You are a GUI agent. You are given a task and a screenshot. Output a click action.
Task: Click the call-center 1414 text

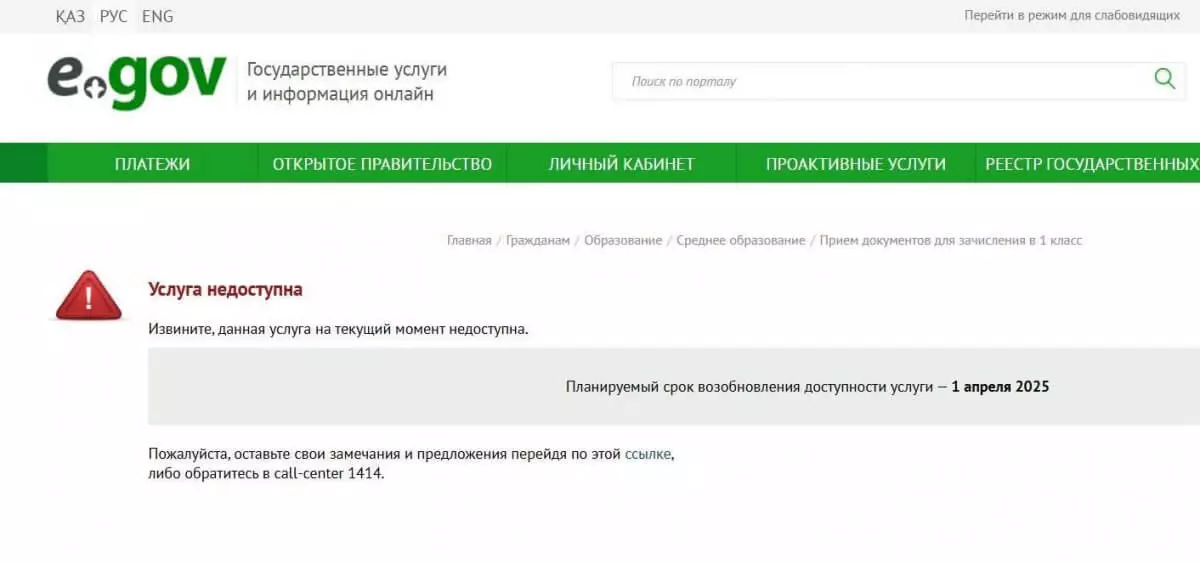(x=328, y=474)
